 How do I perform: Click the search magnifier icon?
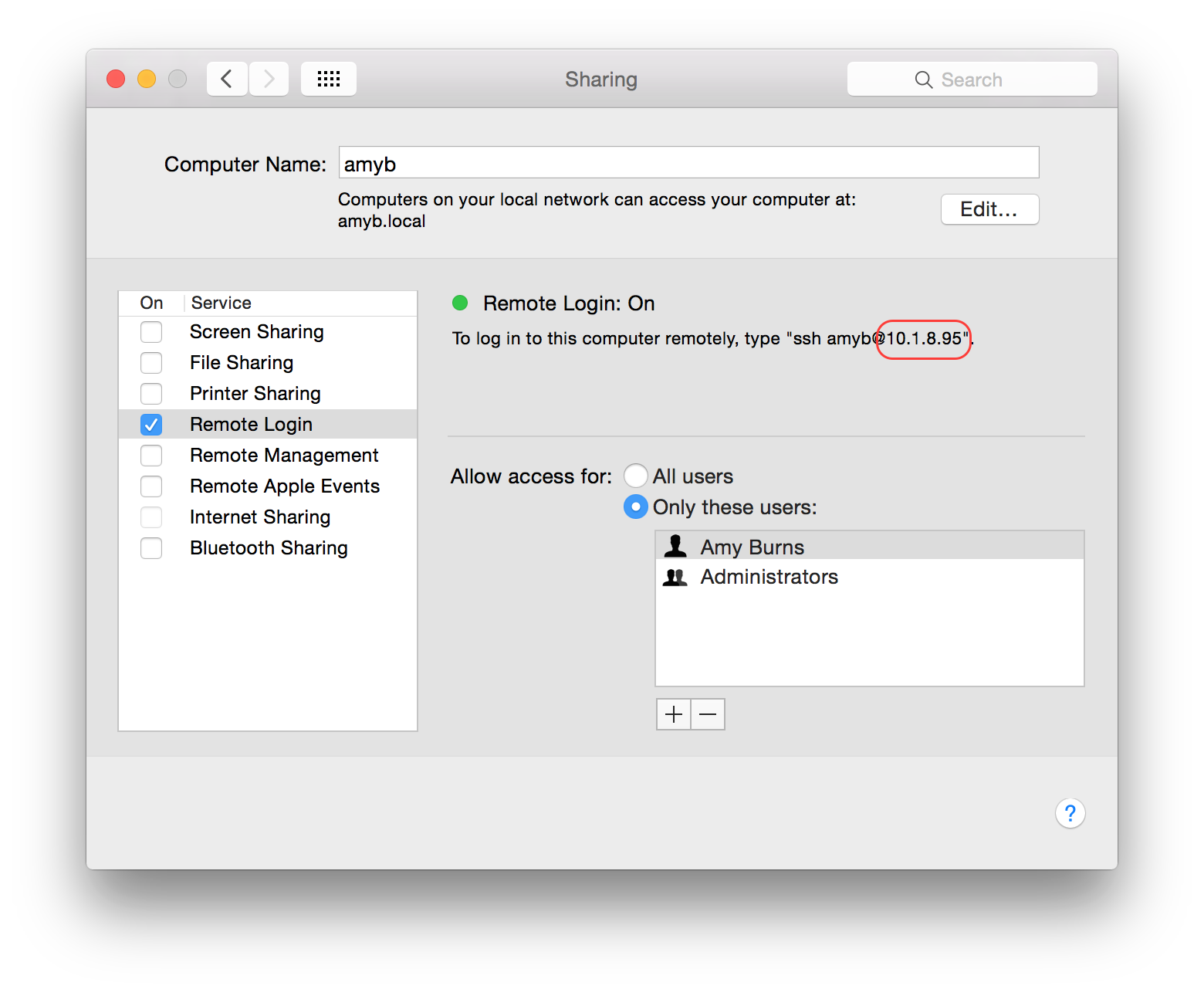point(923,79)
